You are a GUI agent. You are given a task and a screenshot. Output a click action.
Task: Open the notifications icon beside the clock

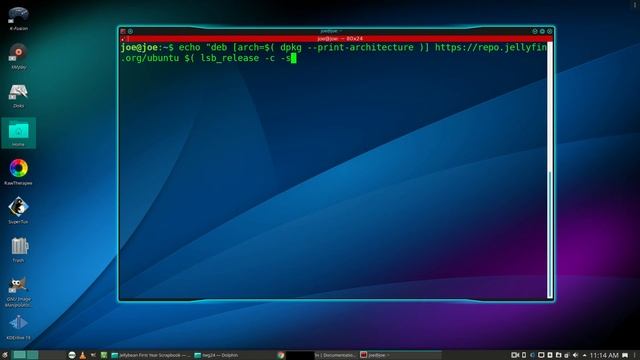pyautogui.click(x=625, y=356)
